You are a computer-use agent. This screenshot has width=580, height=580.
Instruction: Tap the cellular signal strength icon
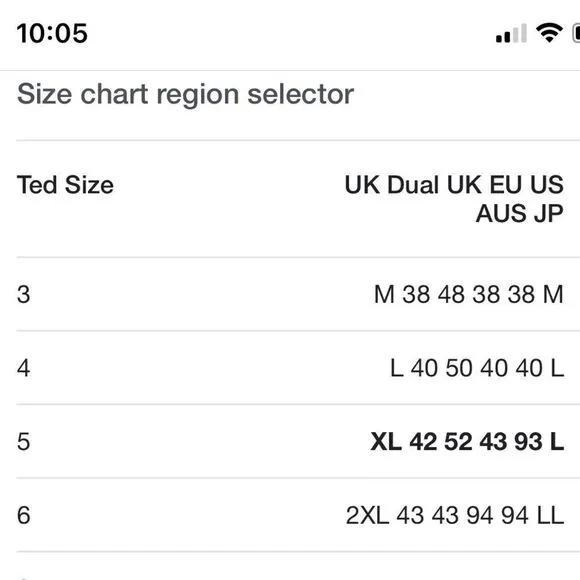511,33
